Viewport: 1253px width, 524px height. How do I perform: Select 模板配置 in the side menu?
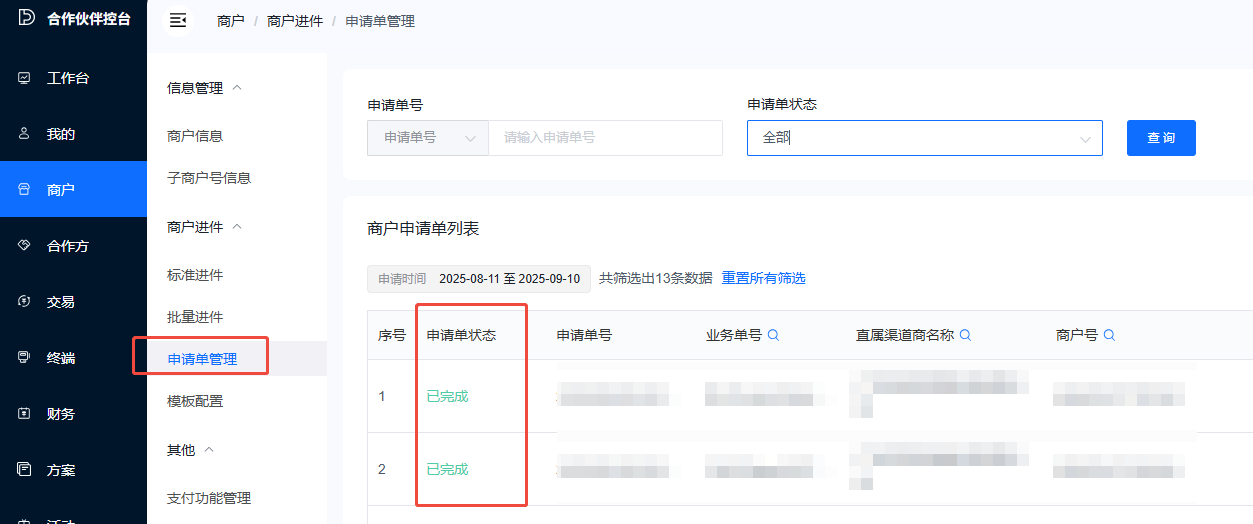coord(195,401)
